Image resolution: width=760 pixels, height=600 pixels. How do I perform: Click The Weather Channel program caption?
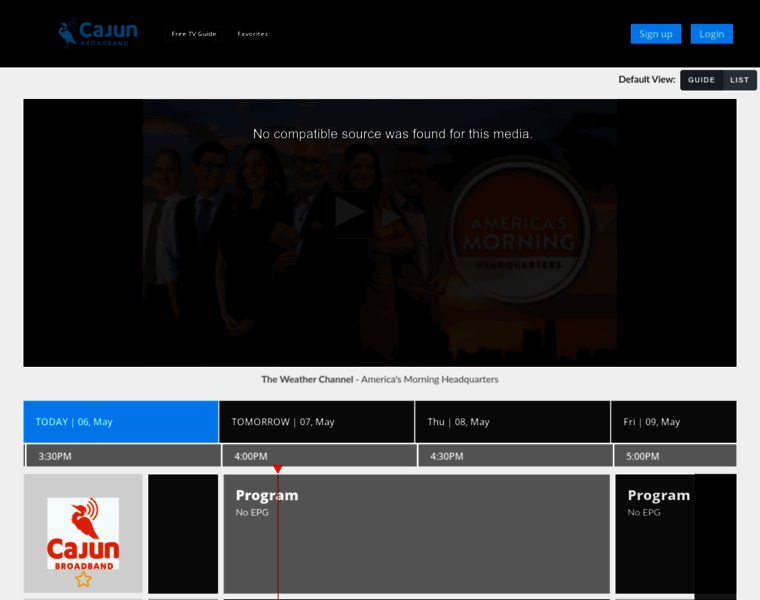point(380,379)
